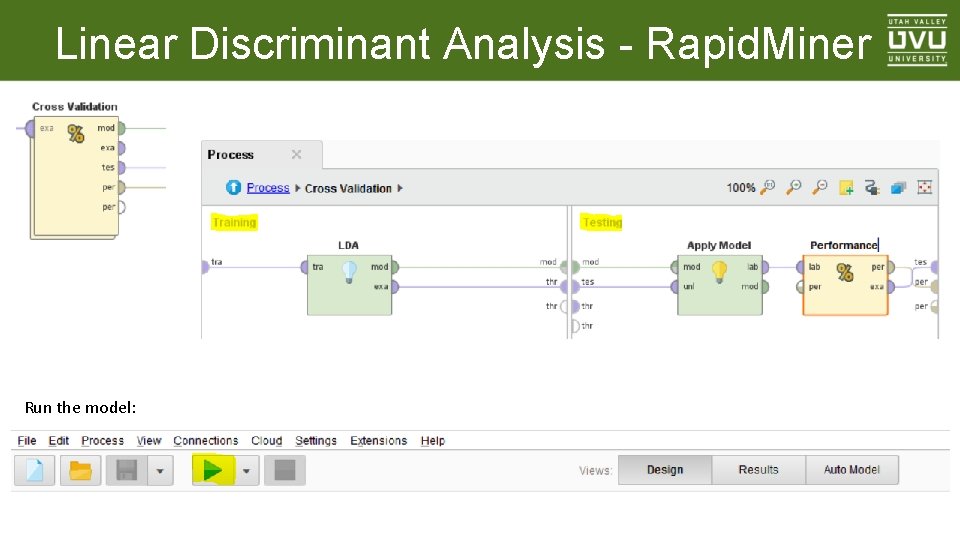Click Cross Validation exa input port
This screenshot has height=540, width=960.
coord(30,129)
